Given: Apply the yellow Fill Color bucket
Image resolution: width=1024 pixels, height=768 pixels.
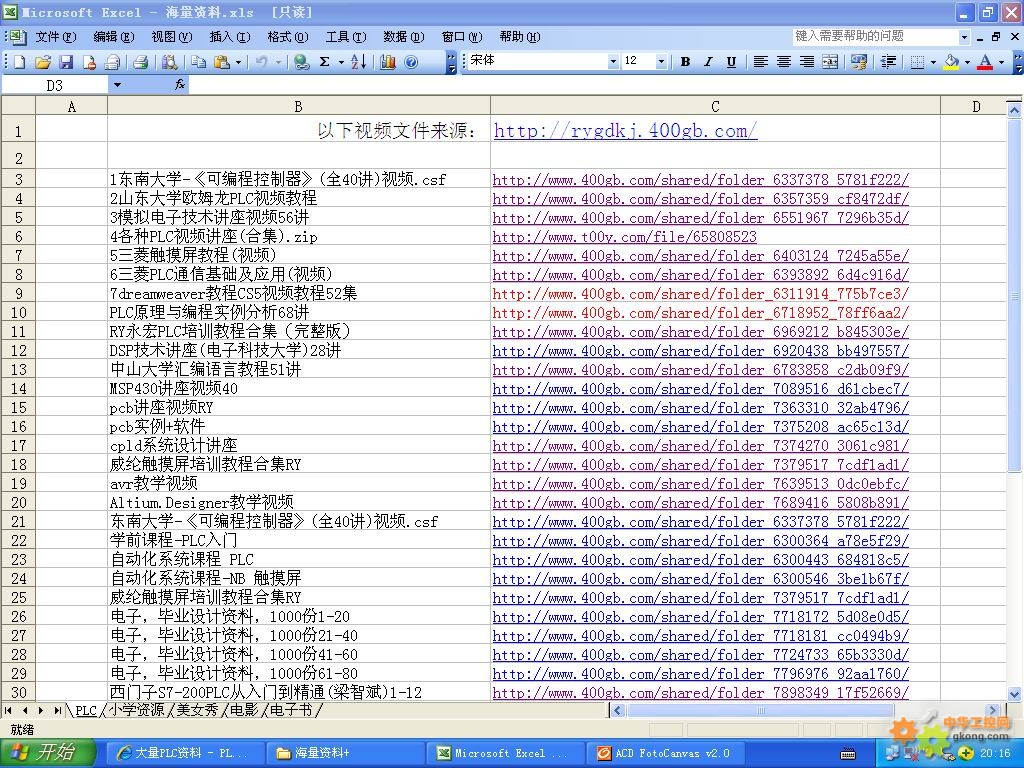Looking at the screenshot, I should pyautogui.click(x=952, y=62).
